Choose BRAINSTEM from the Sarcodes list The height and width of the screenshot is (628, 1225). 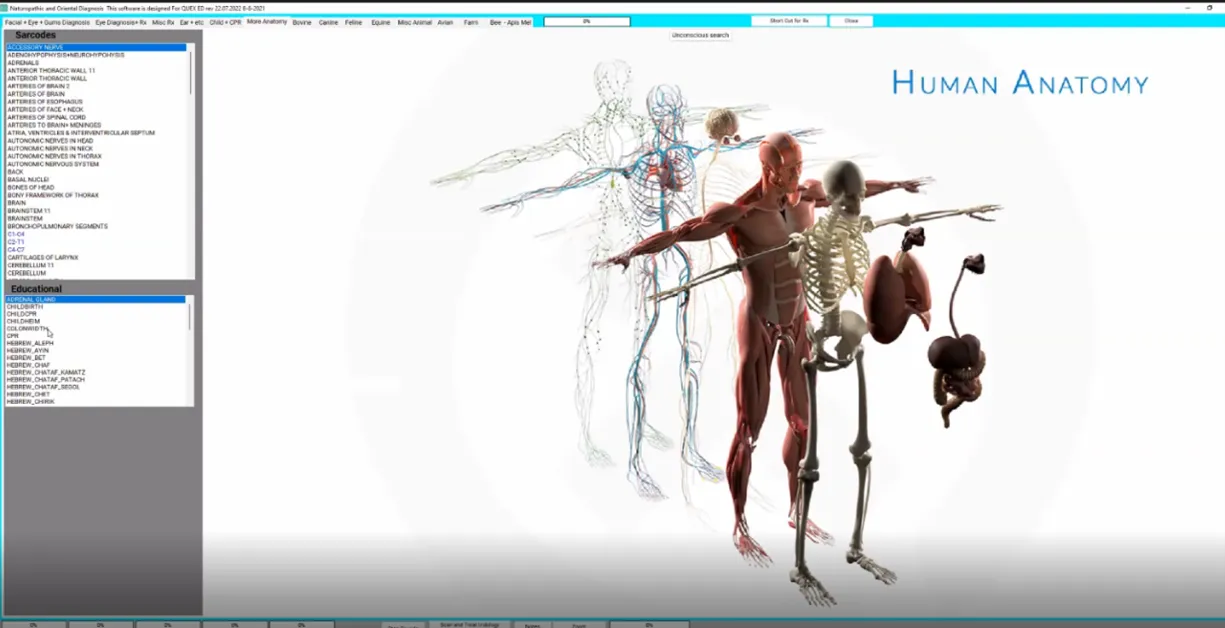(x=25, y=218)
